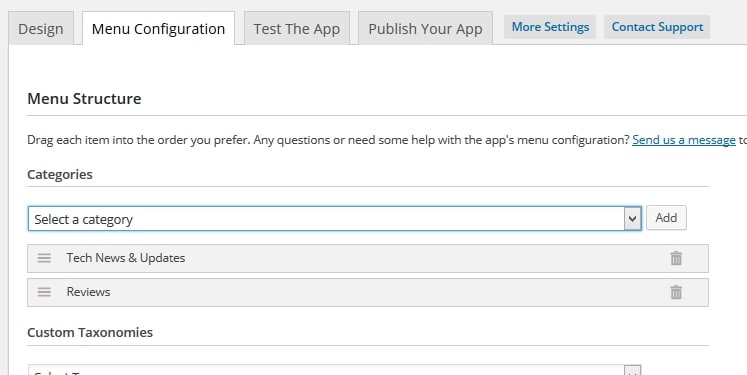Grab the Reviews row drag handle
The width and height of the screenshot is (747, 375).
44,292
